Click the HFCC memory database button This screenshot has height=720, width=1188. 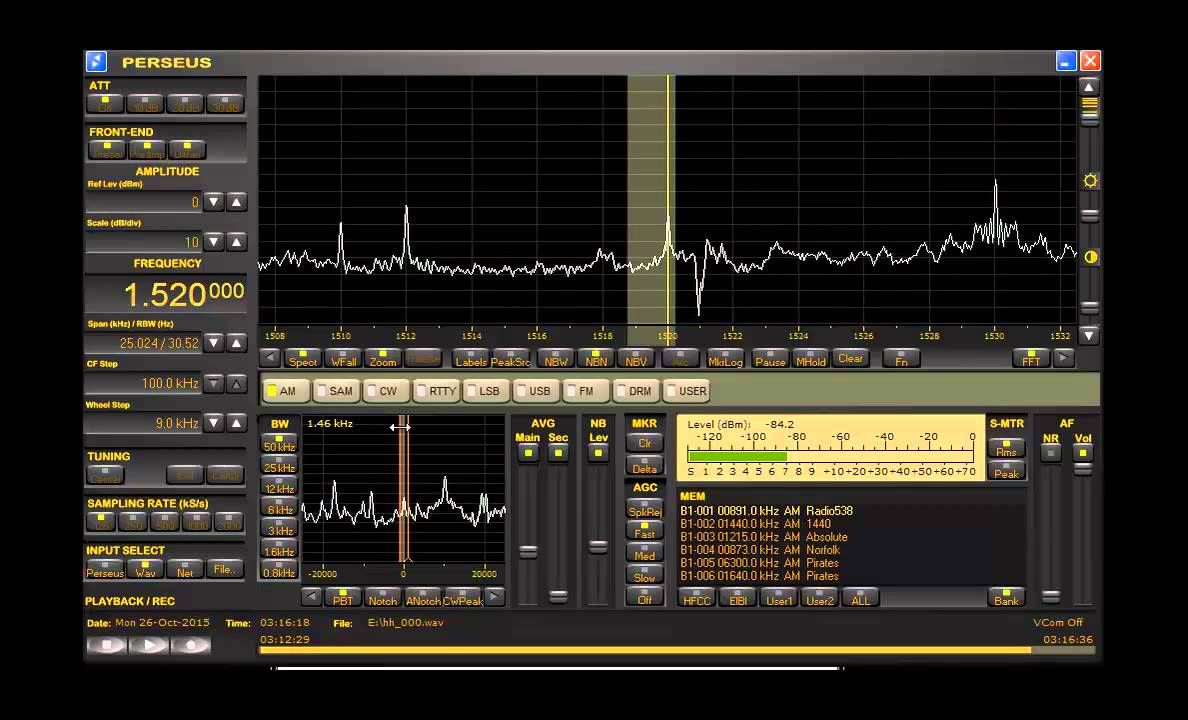point(697,598)
